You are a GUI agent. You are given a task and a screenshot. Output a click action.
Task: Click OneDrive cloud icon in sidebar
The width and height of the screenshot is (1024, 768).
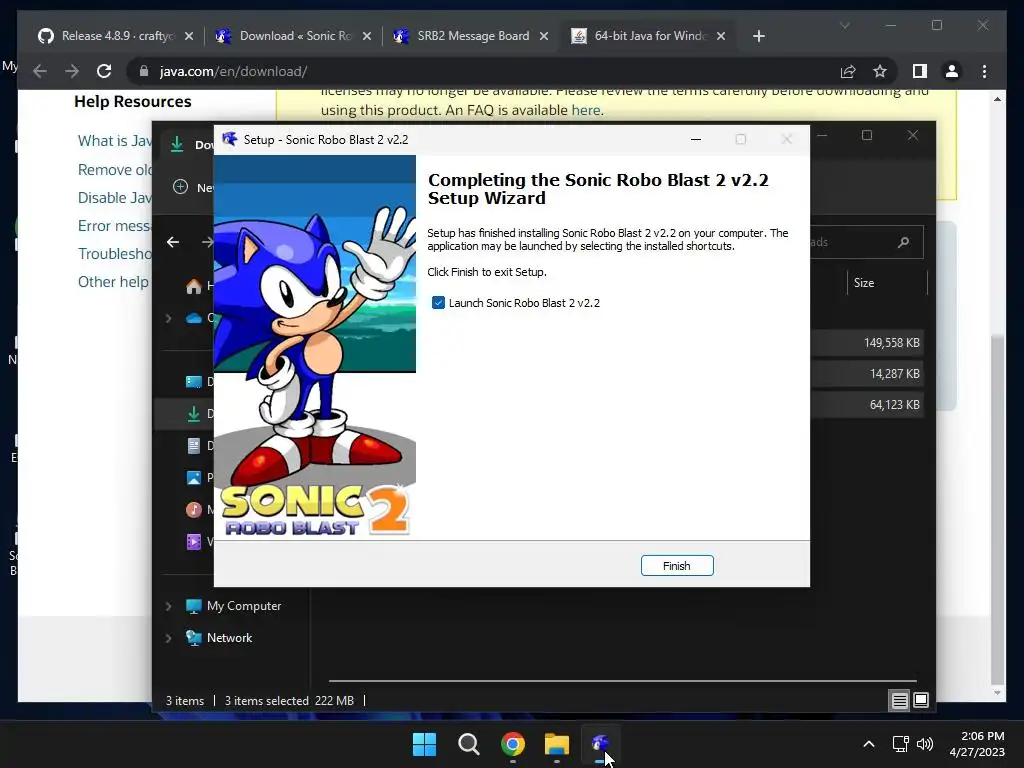coord(194,318)
